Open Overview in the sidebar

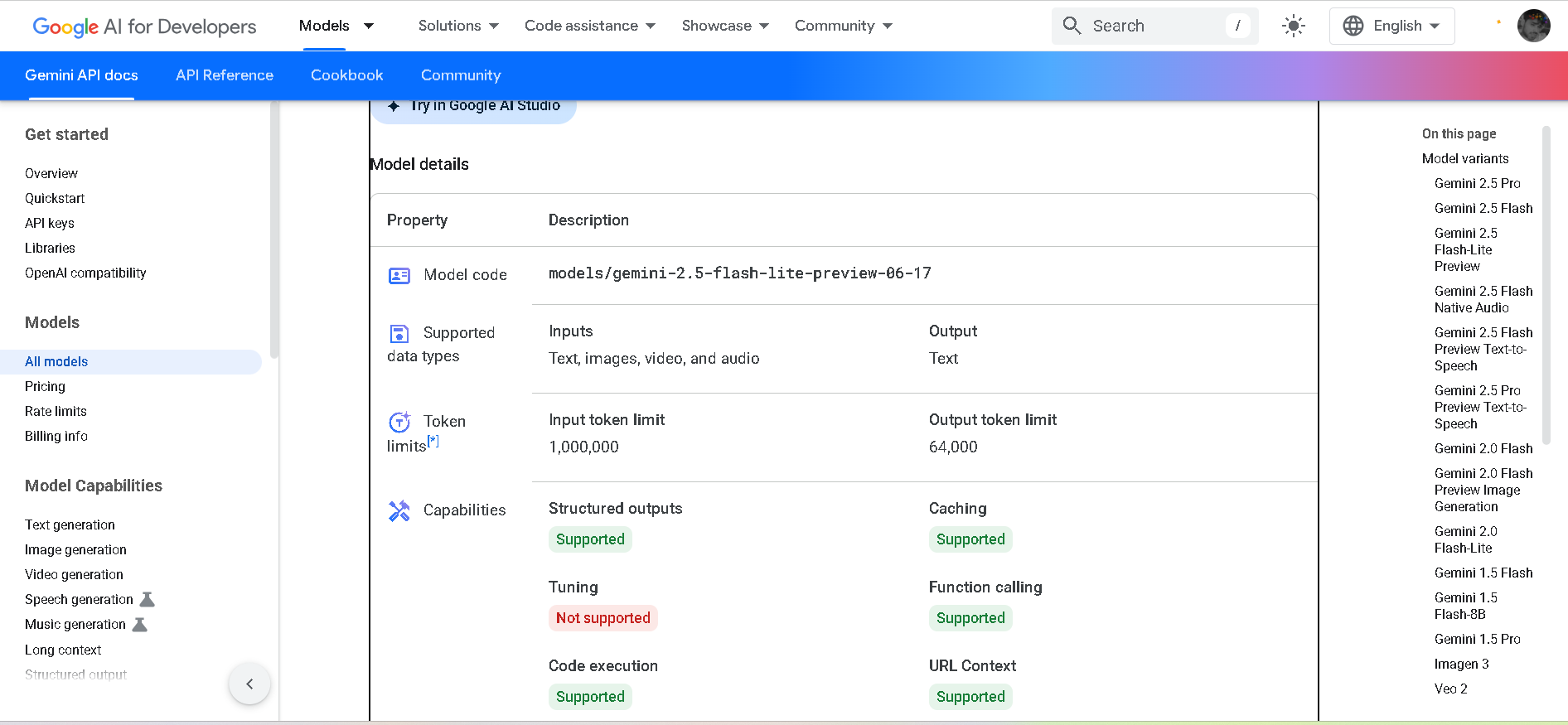coord(51,173)
